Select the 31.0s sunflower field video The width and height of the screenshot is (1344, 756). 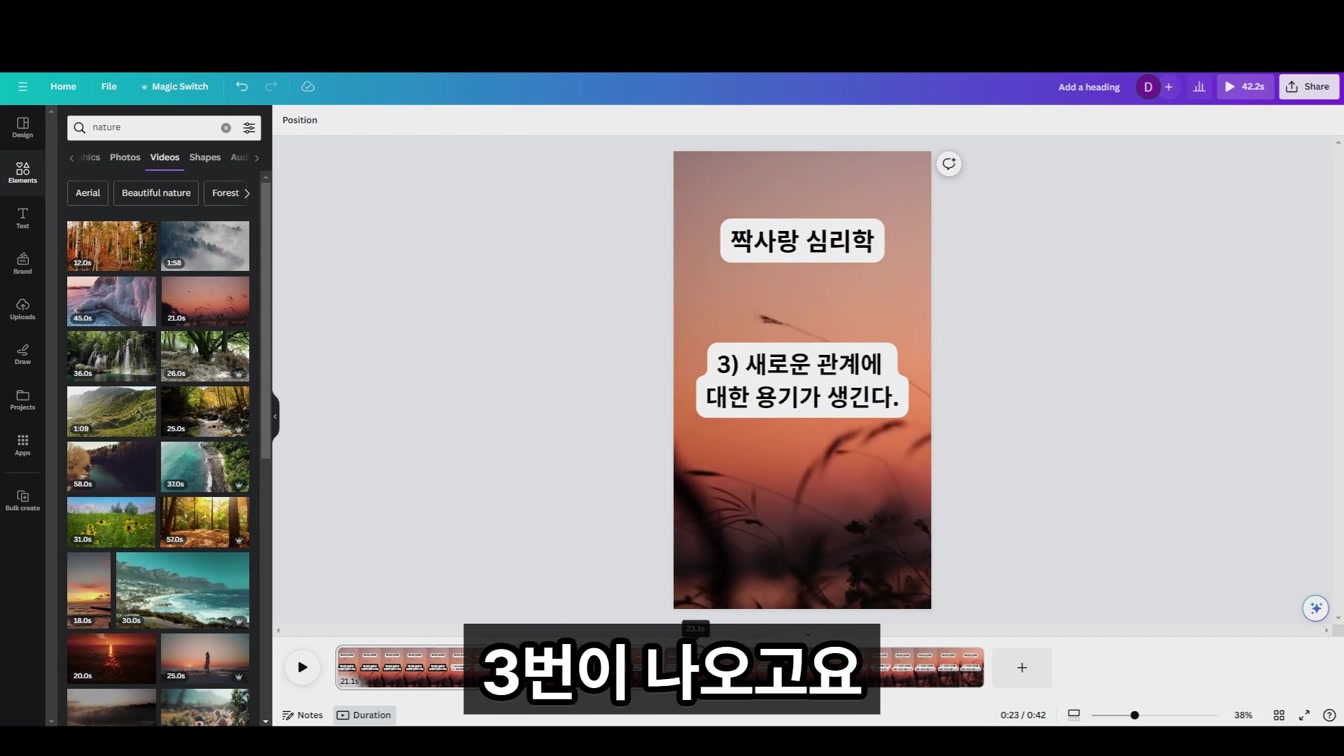[111, 522]
